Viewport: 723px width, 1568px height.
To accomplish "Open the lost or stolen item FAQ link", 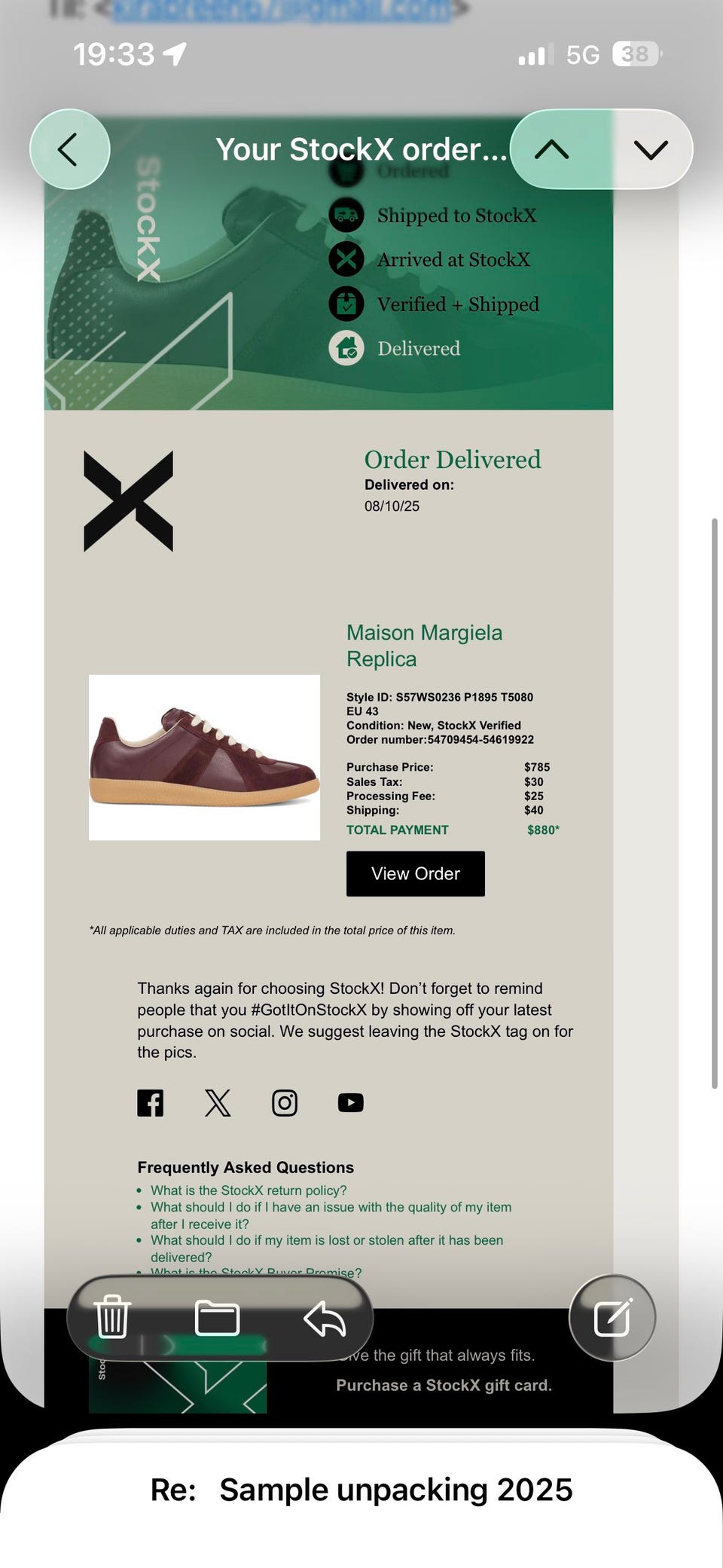I will pyautogui.click(x=327, y=1249).
